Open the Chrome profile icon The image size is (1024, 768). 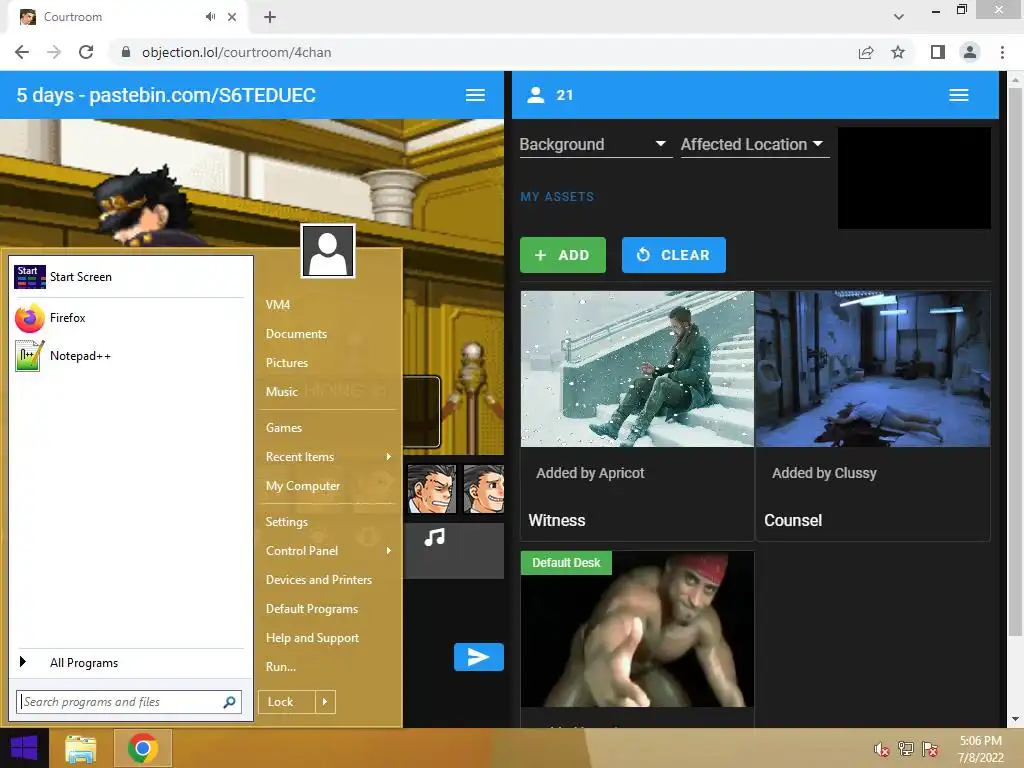(x=970, y=52)
